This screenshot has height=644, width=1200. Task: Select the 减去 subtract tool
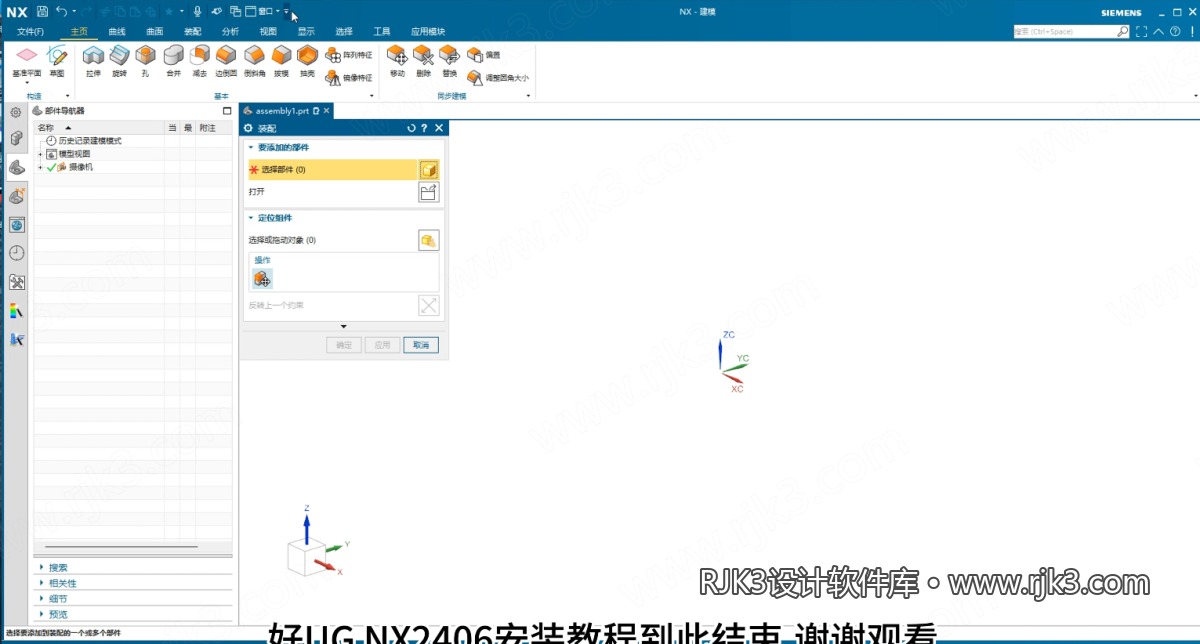[200, 60]
